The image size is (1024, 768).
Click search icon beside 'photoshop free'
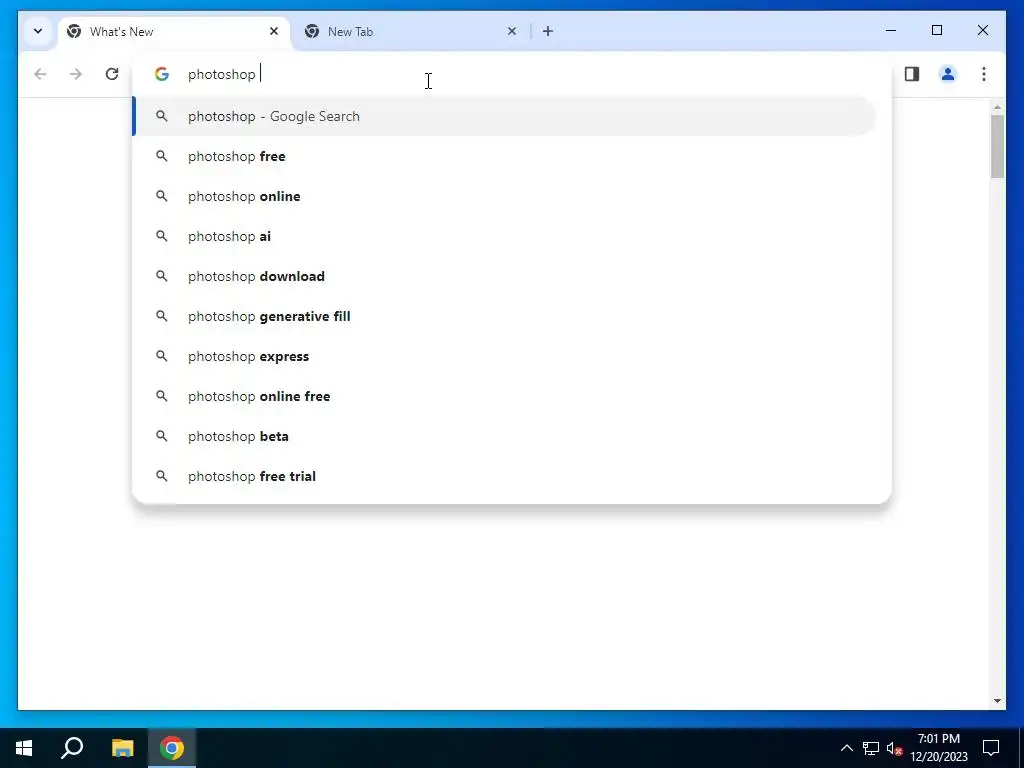[161, 156]
